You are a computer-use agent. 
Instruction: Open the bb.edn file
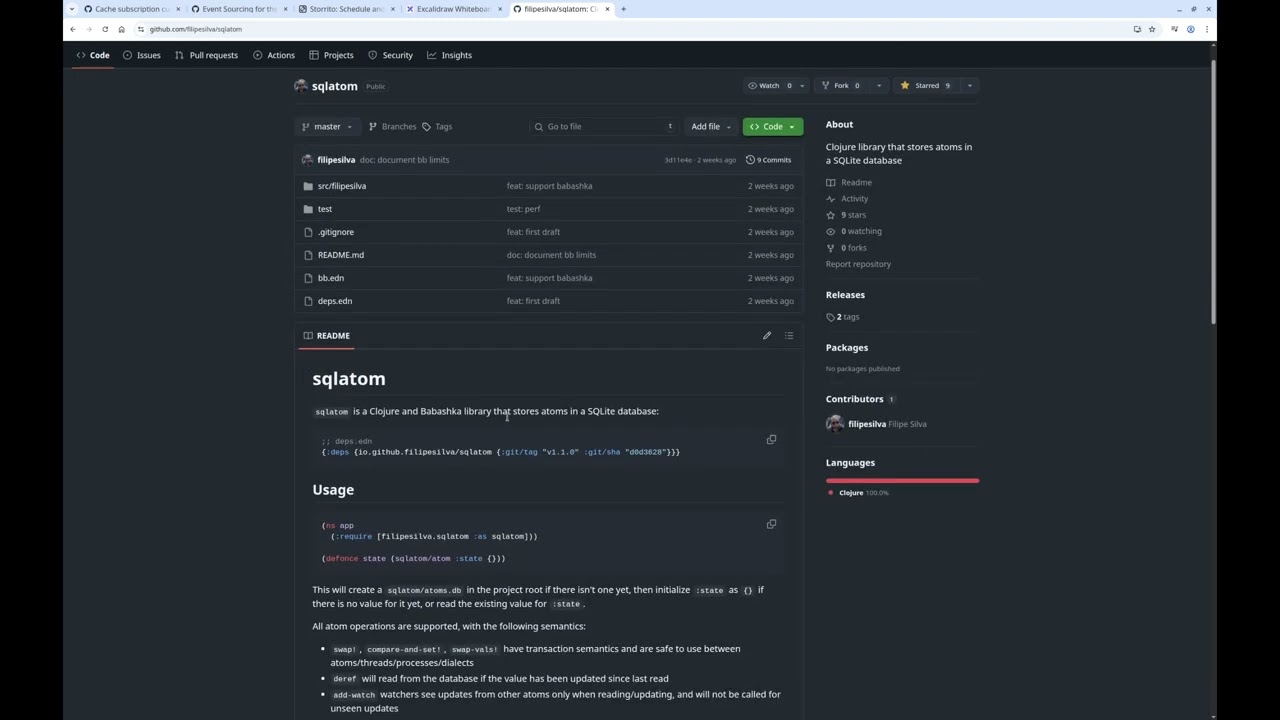[331, 278]
